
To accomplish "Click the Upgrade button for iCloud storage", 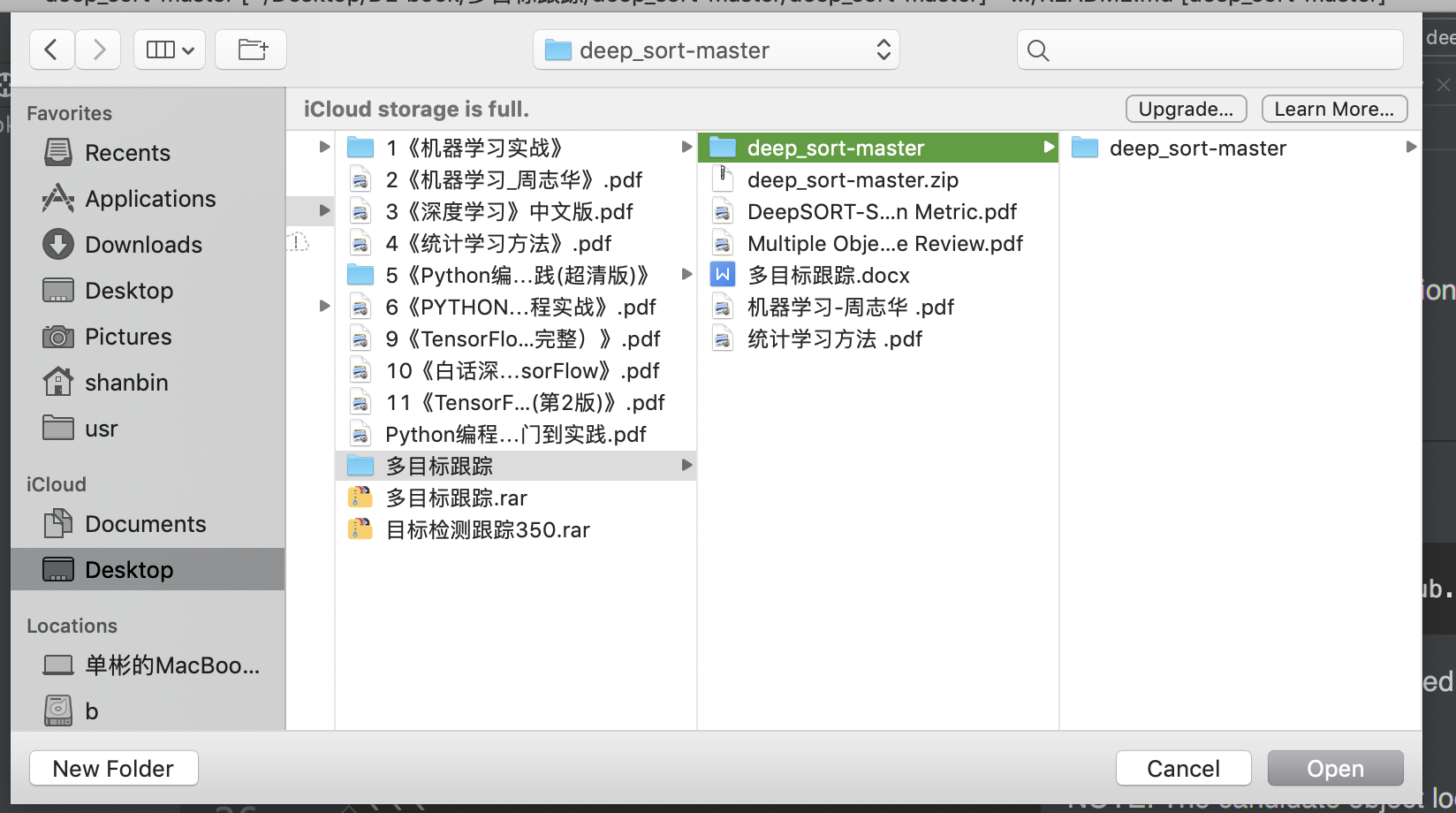I will 1186,109.
